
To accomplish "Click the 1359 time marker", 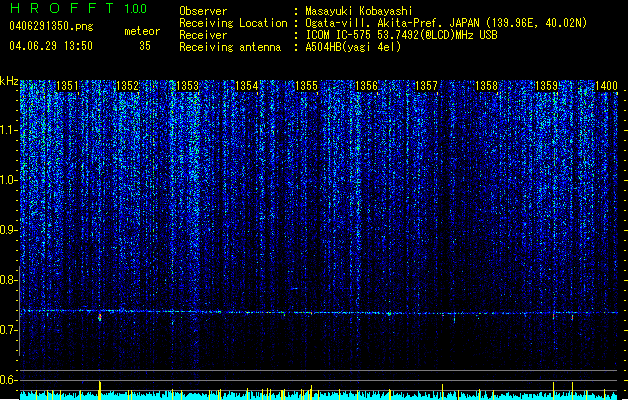I will click(x=546, y=86).
